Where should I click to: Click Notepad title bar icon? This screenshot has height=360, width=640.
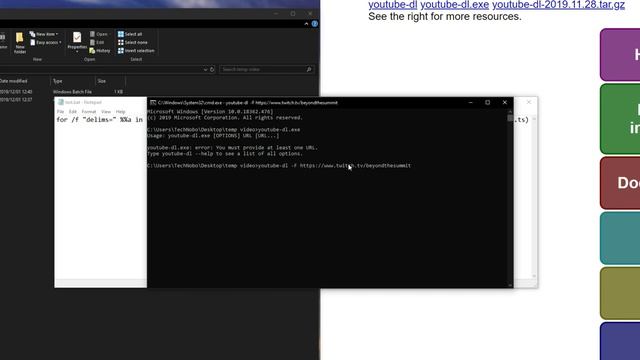click(61, 102)
